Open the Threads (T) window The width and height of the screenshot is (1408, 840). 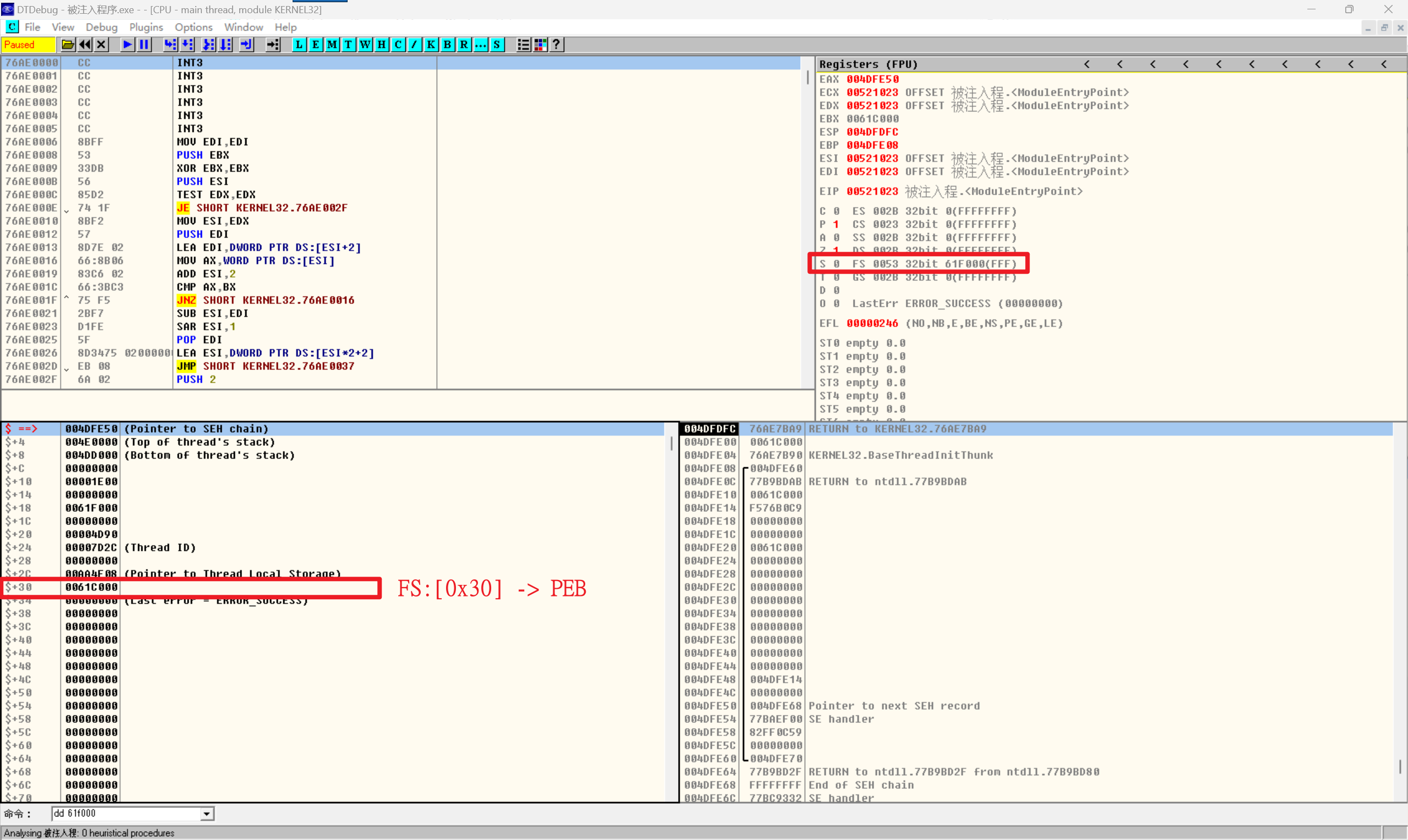[348, 45]
